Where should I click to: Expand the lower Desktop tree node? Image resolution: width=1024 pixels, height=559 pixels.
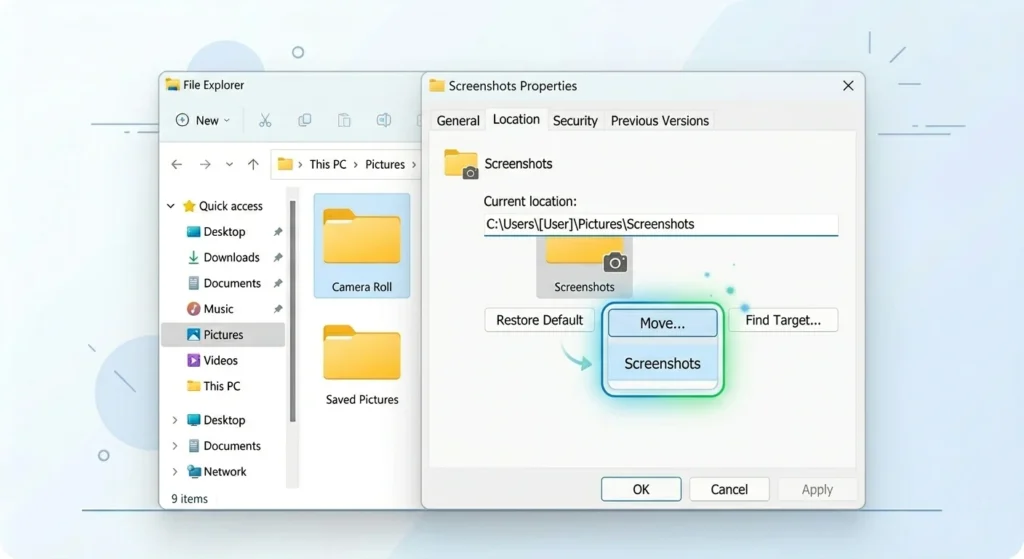[x=174, y=420]
